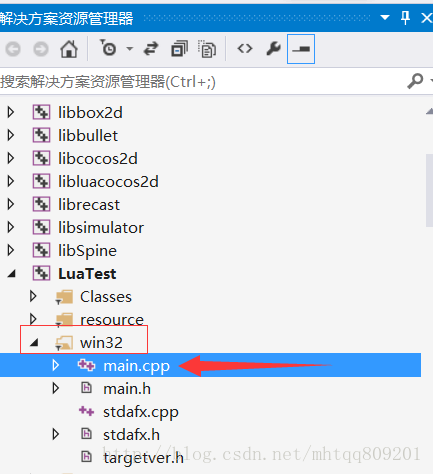Click the stdafx.h header file icon

(87, 434)
